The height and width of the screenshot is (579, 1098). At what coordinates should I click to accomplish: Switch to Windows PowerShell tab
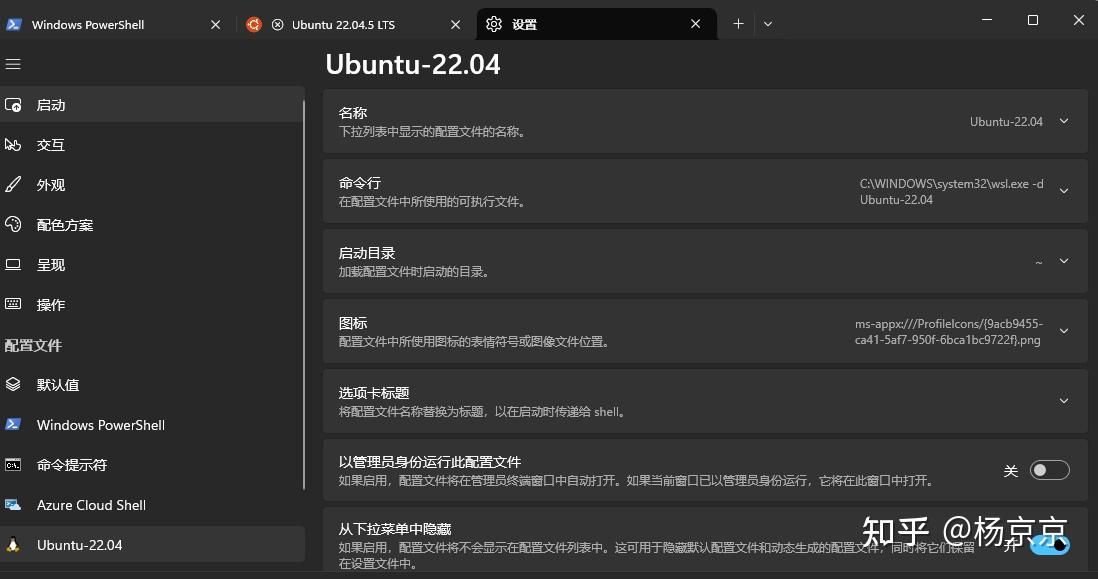[116, 25]
